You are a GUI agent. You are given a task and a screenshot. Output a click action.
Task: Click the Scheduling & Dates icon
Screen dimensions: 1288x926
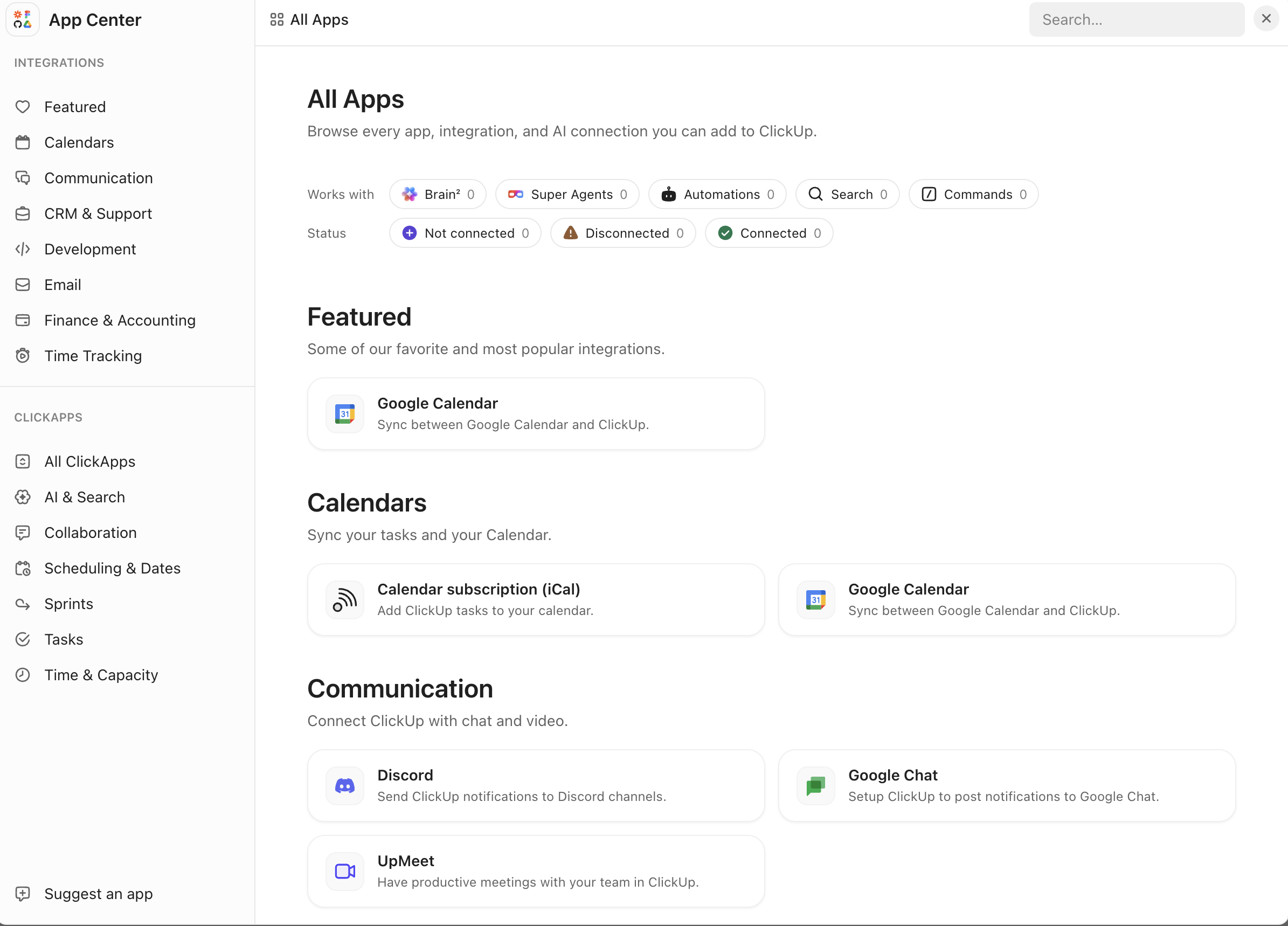(x=23, y=568)
